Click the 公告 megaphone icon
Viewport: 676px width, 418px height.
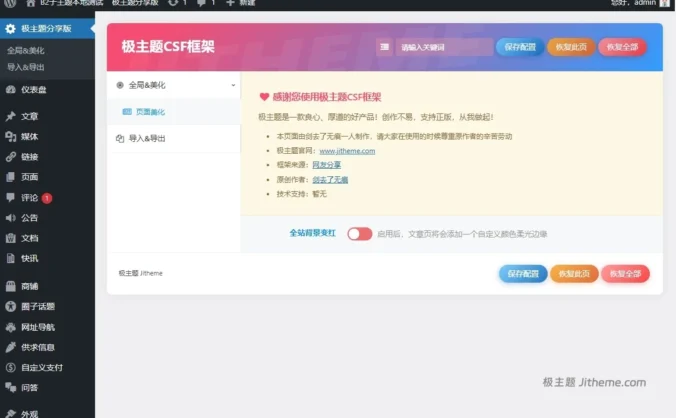[10, 218]
